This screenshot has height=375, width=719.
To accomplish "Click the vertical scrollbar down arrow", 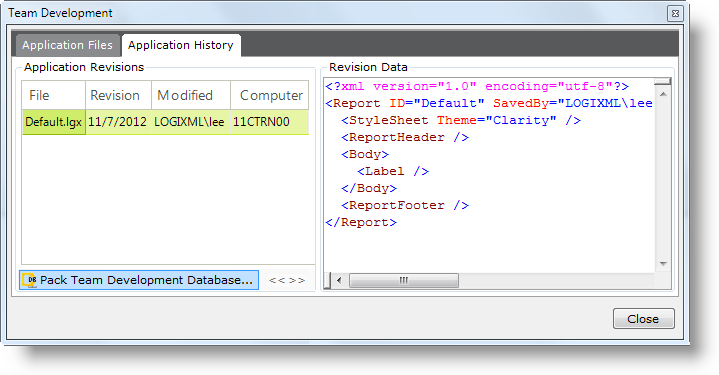I will click(x=663, y=264).
